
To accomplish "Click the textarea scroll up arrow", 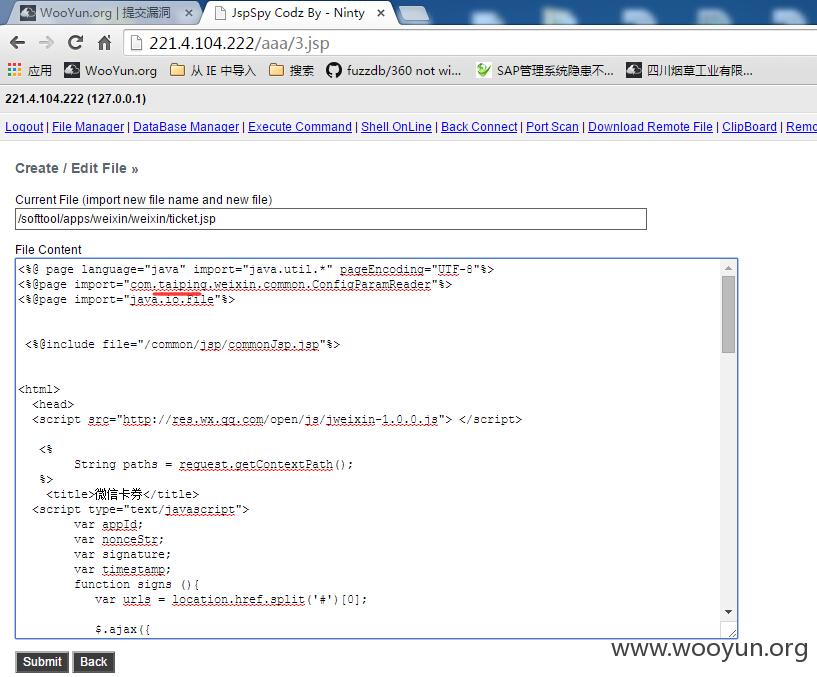I will [x=728, y=268].
